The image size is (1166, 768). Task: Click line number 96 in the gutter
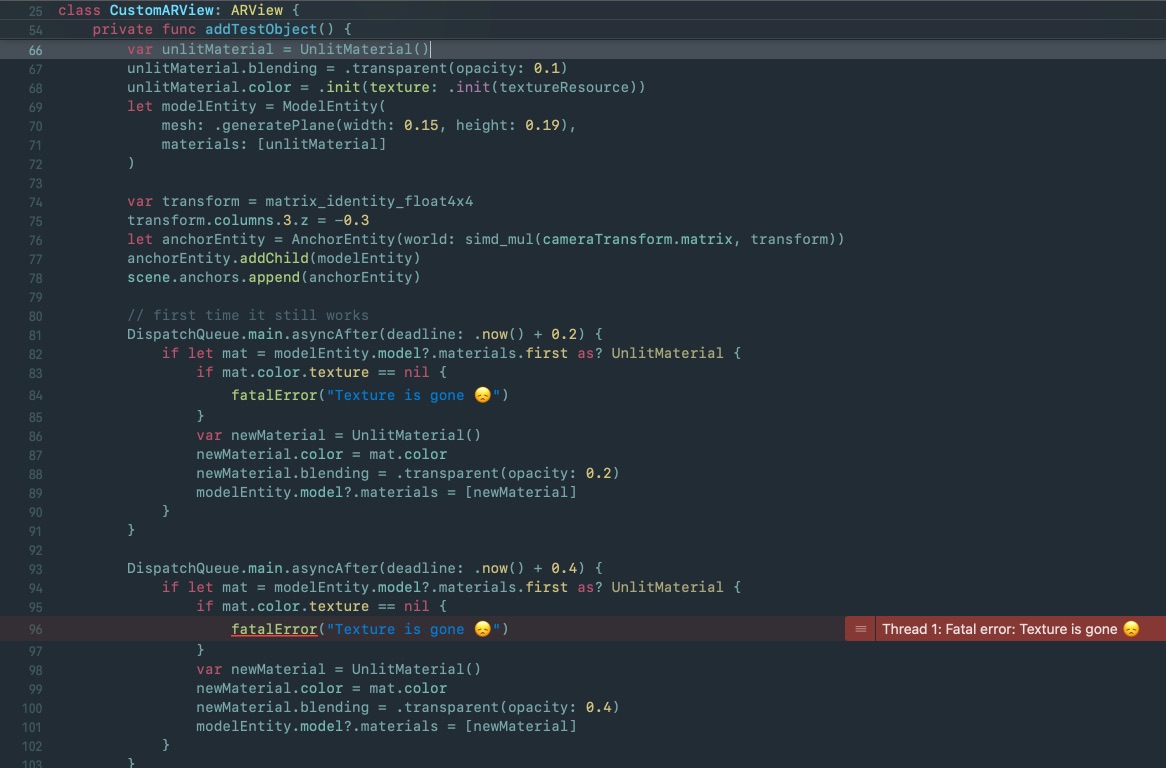[x=35, y=629]
